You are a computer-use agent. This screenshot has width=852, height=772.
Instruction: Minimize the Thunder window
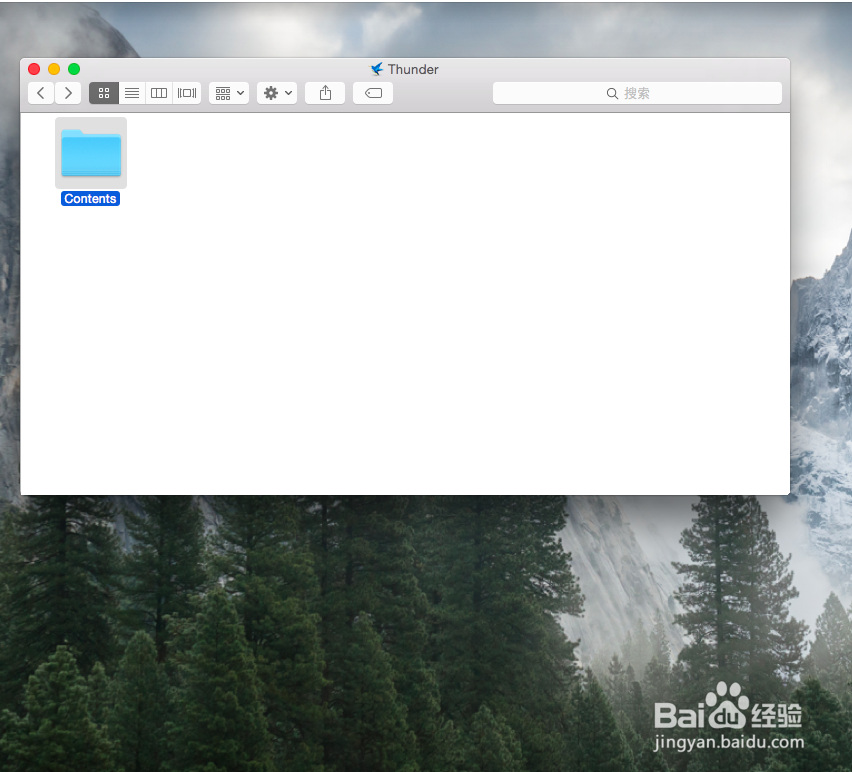pyautogui.click(x=54, y=69)
